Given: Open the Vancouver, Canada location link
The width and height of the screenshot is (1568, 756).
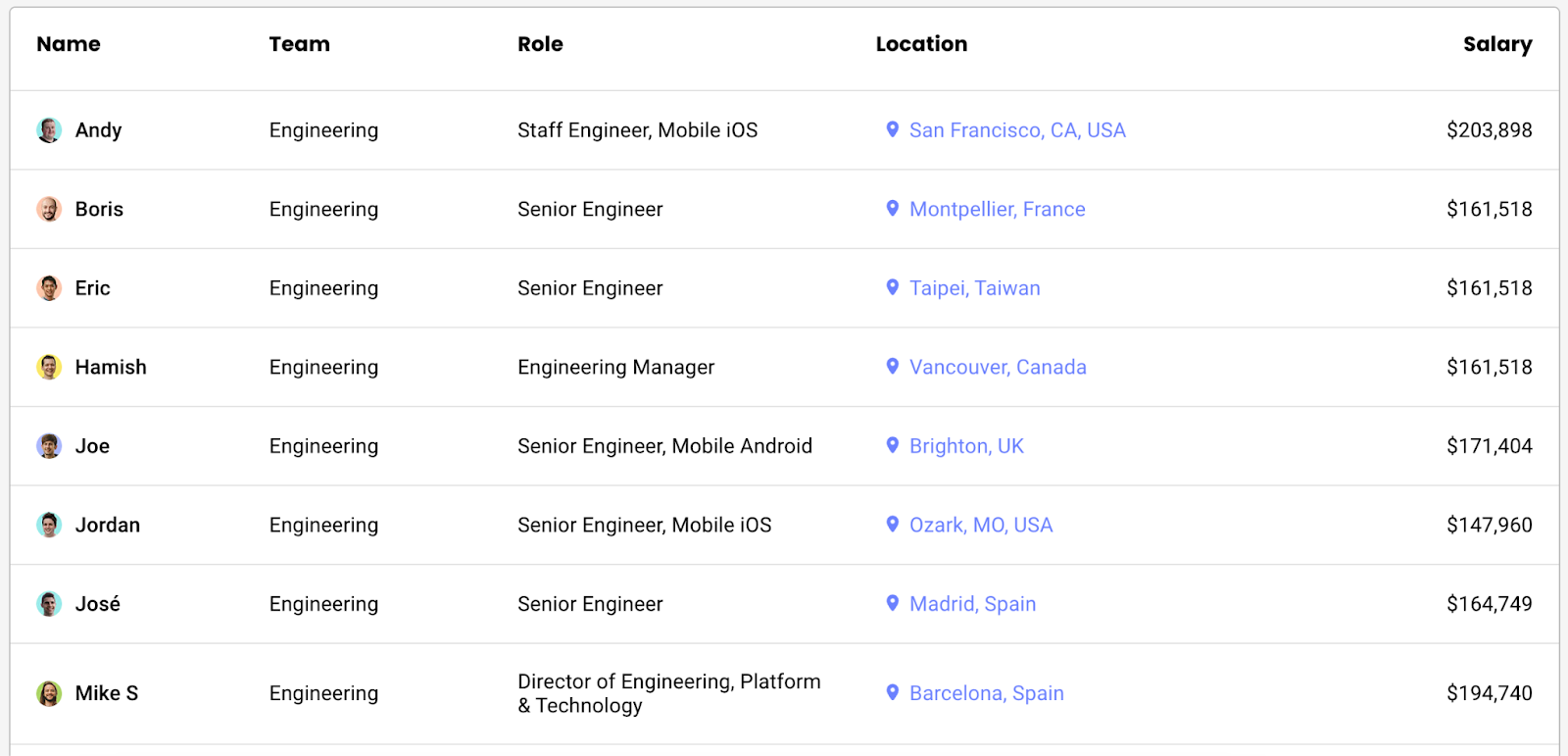Looking at the screenshot, I should 998,367.
